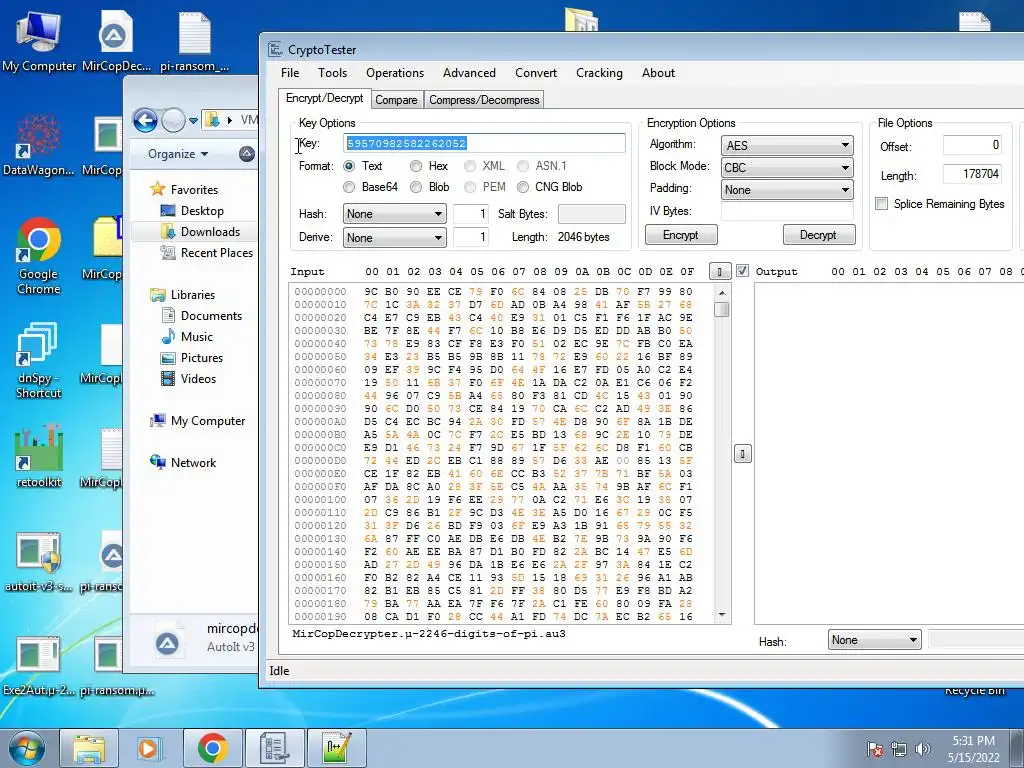Open the Block Mode CBC dropdown
This screenshot has width=1024, height=768.
787,167
